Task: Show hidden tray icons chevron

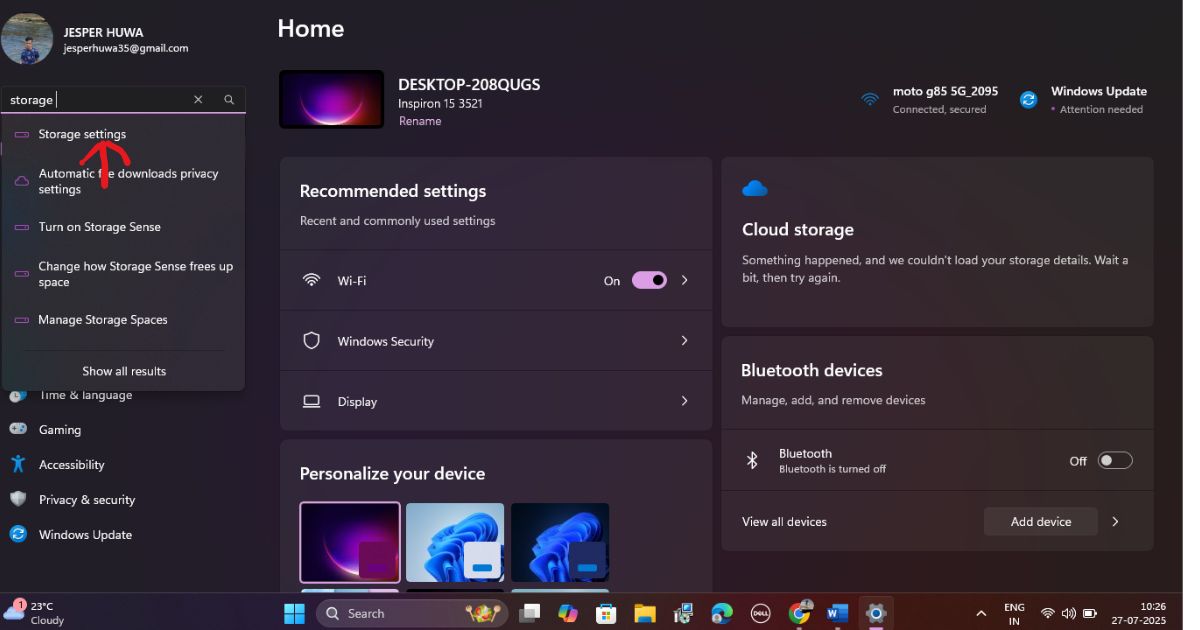Action: 981,613
